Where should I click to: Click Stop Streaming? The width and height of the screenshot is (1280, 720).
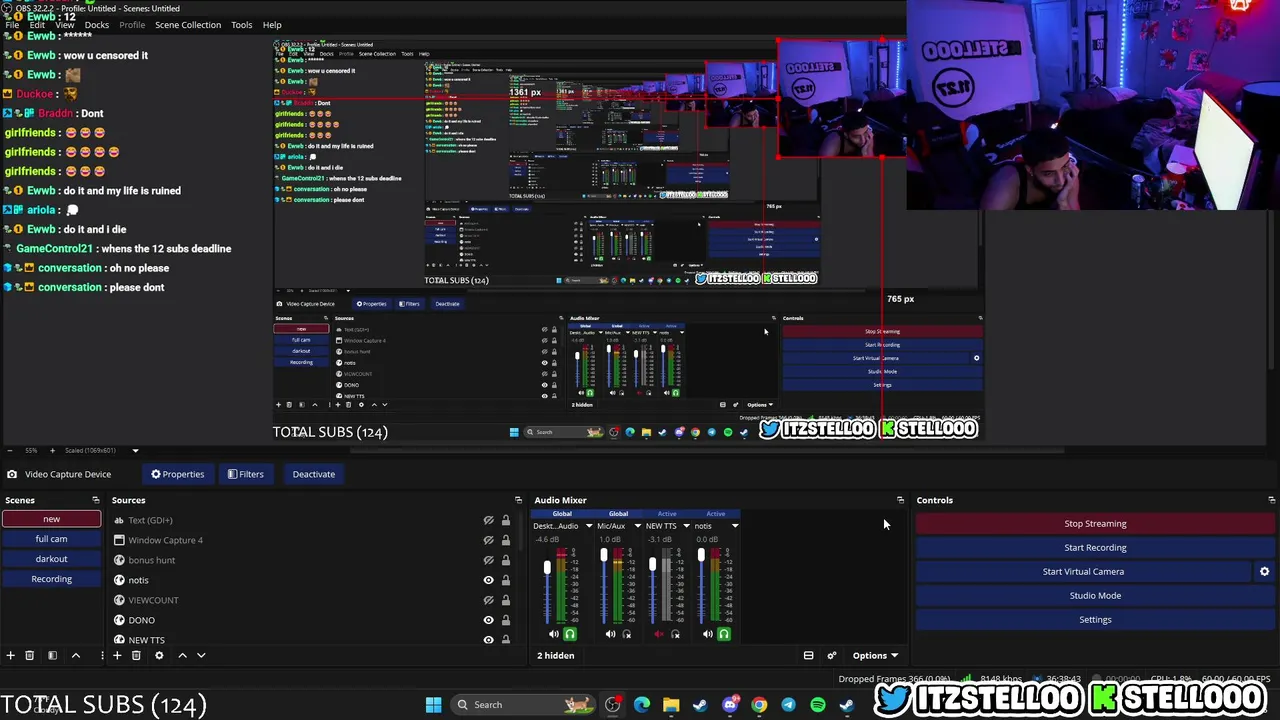(x=1095, y=523)
